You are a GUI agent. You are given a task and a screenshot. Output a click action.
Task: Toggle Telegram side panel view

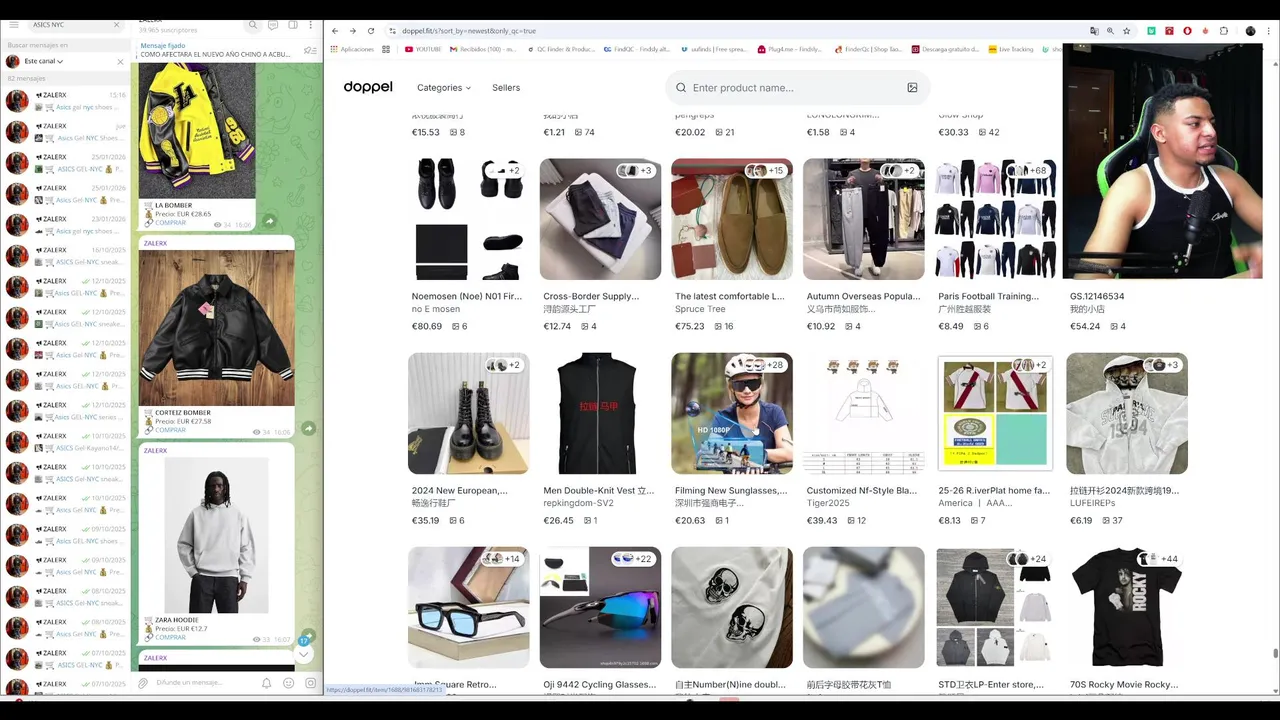(x=292, y=25)
